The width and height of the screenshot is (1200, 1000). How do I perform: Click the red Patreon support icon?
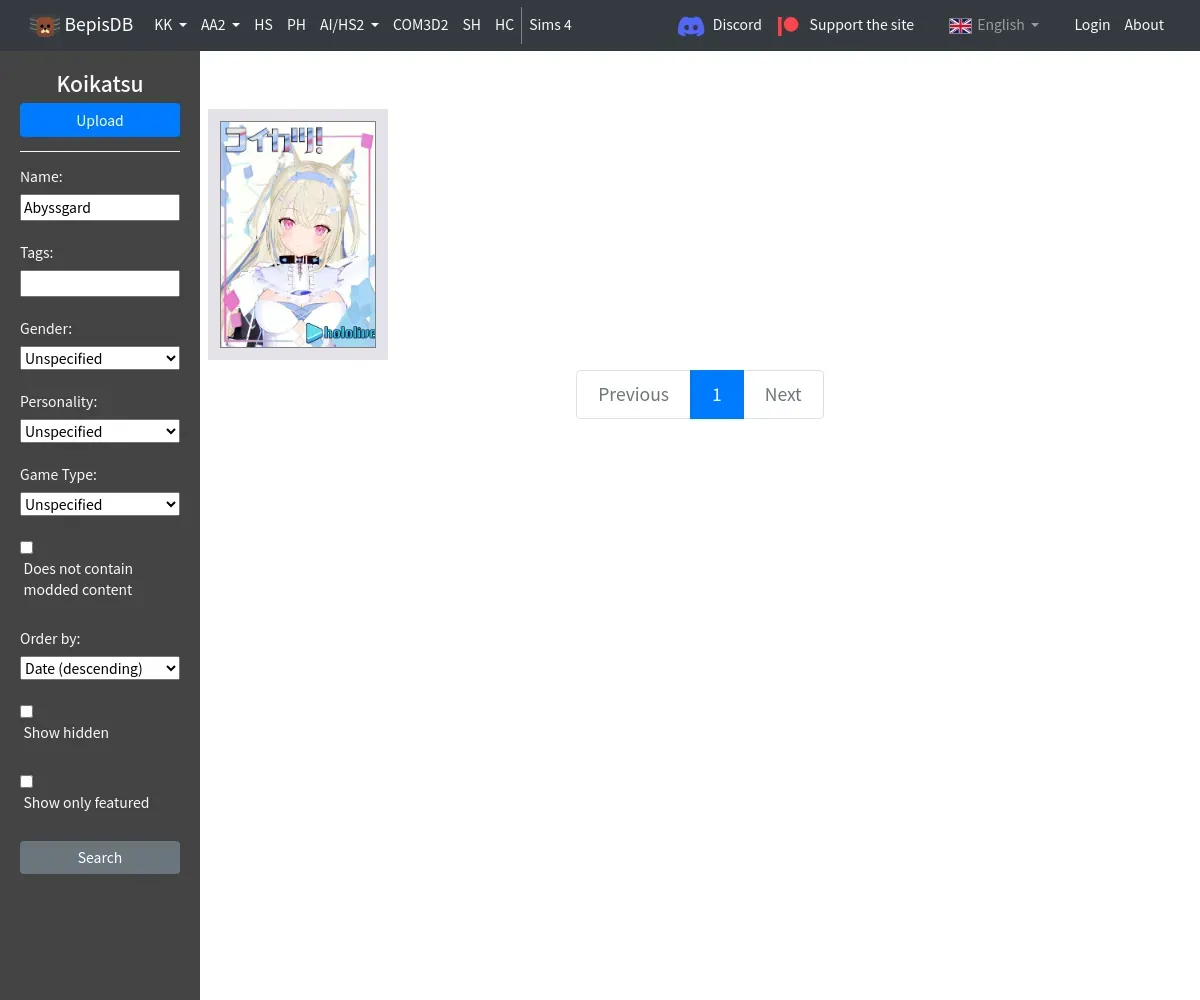point(788,25)
